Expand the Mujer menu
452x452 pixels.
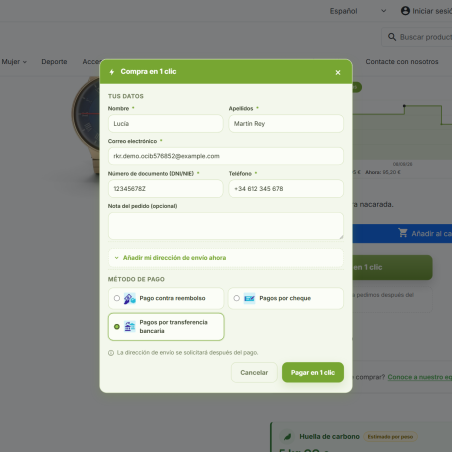(x=14, y=62)
